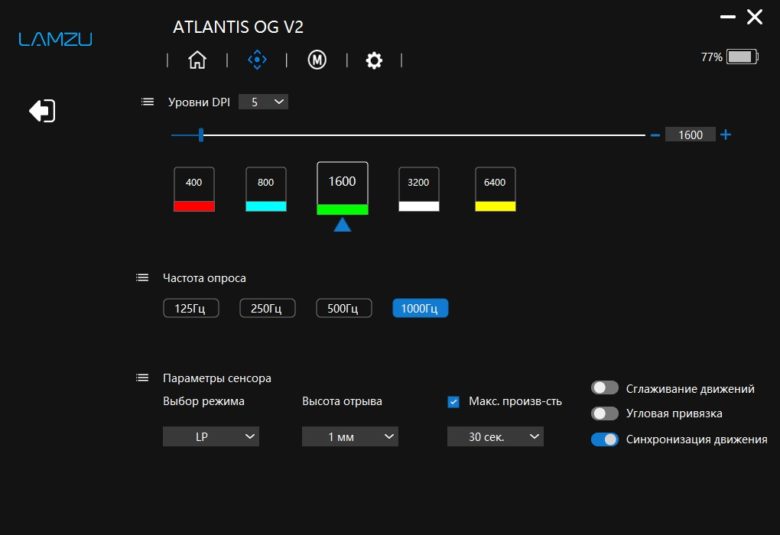Set polling rate to 125Гц
The width and height of the screenshot is (780, 535).
point(191,309)
